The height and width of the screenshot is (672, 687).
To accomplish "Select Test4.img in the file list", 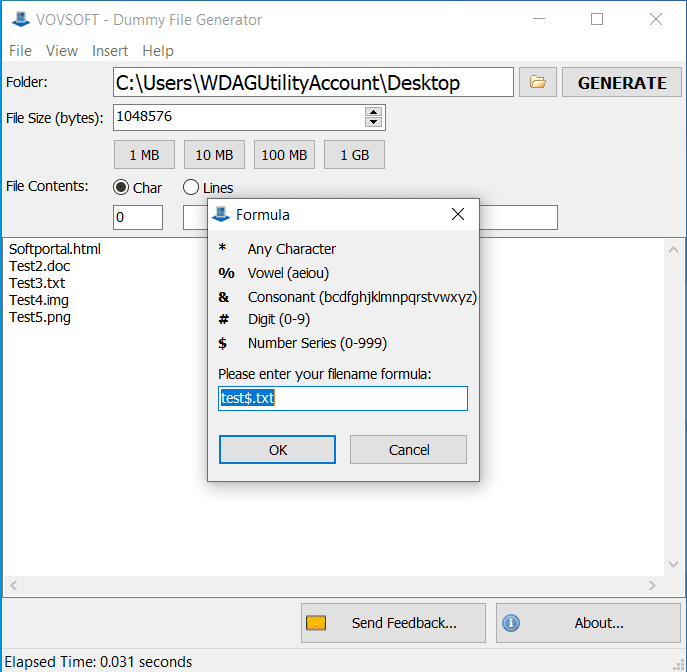I will (39, 300).
